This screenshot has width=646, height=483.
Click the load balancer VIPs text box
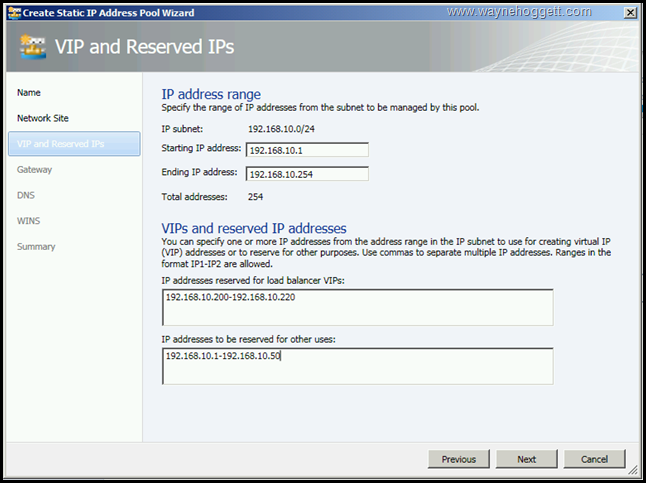[x=356, y=308]
